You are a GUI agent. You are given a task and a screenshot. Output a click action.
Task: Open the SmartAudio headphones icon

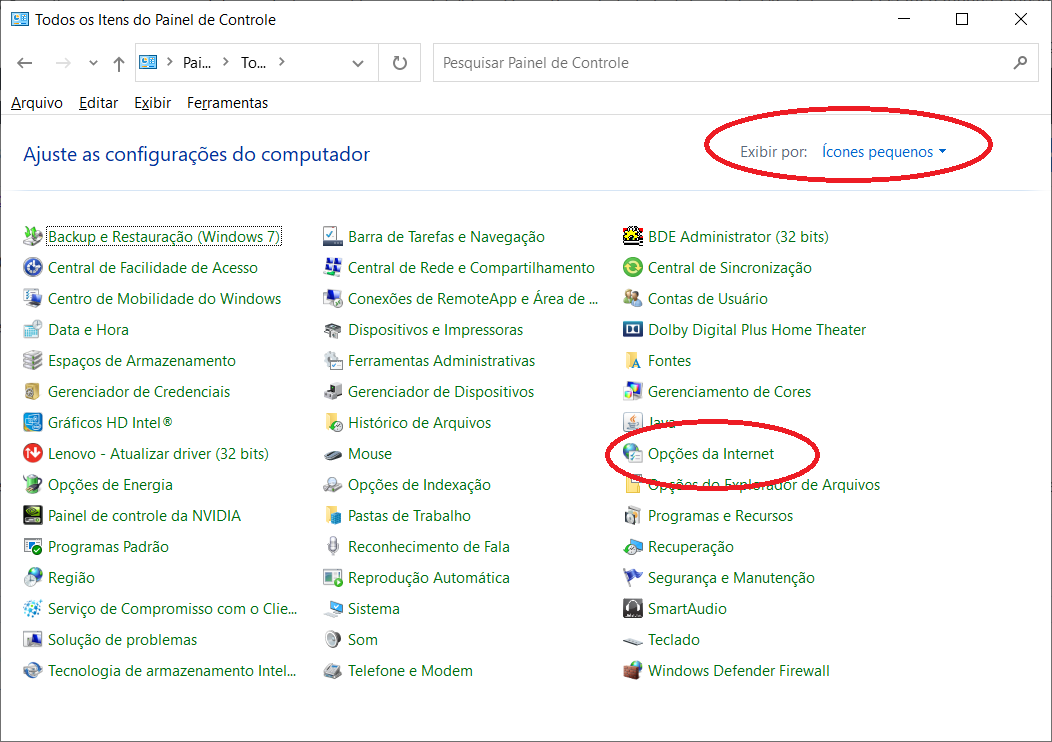[633, 608]
